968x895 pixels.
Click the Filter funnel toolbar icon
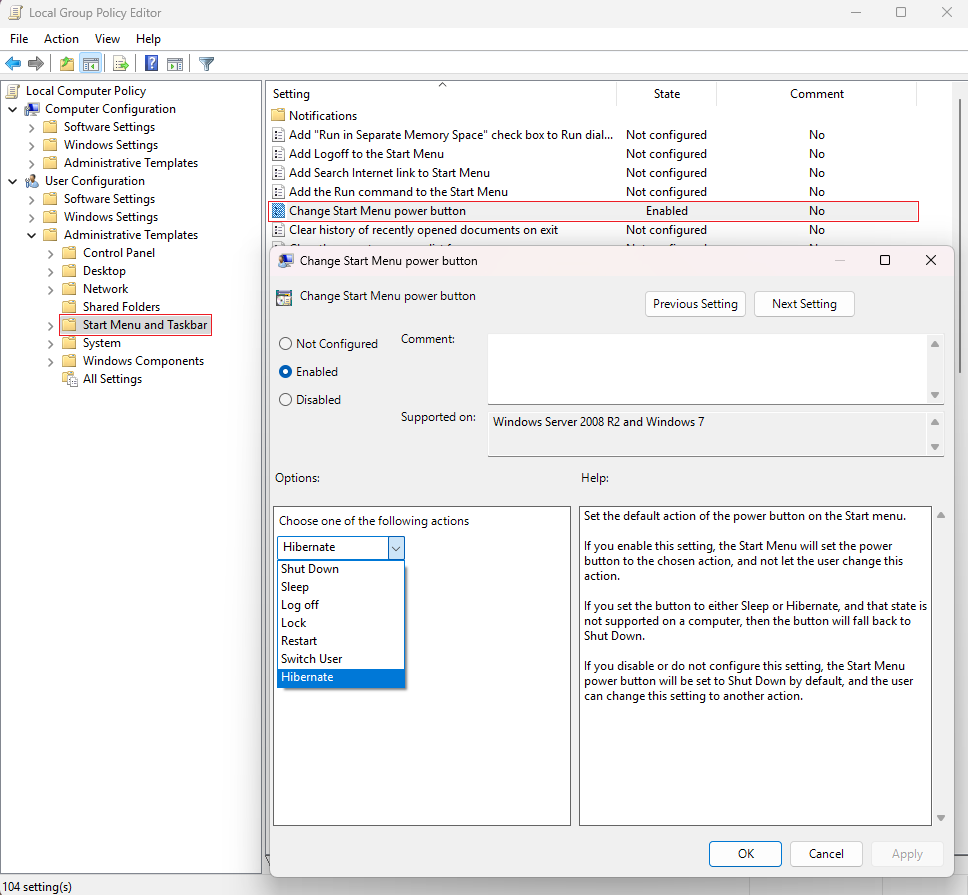207,64
